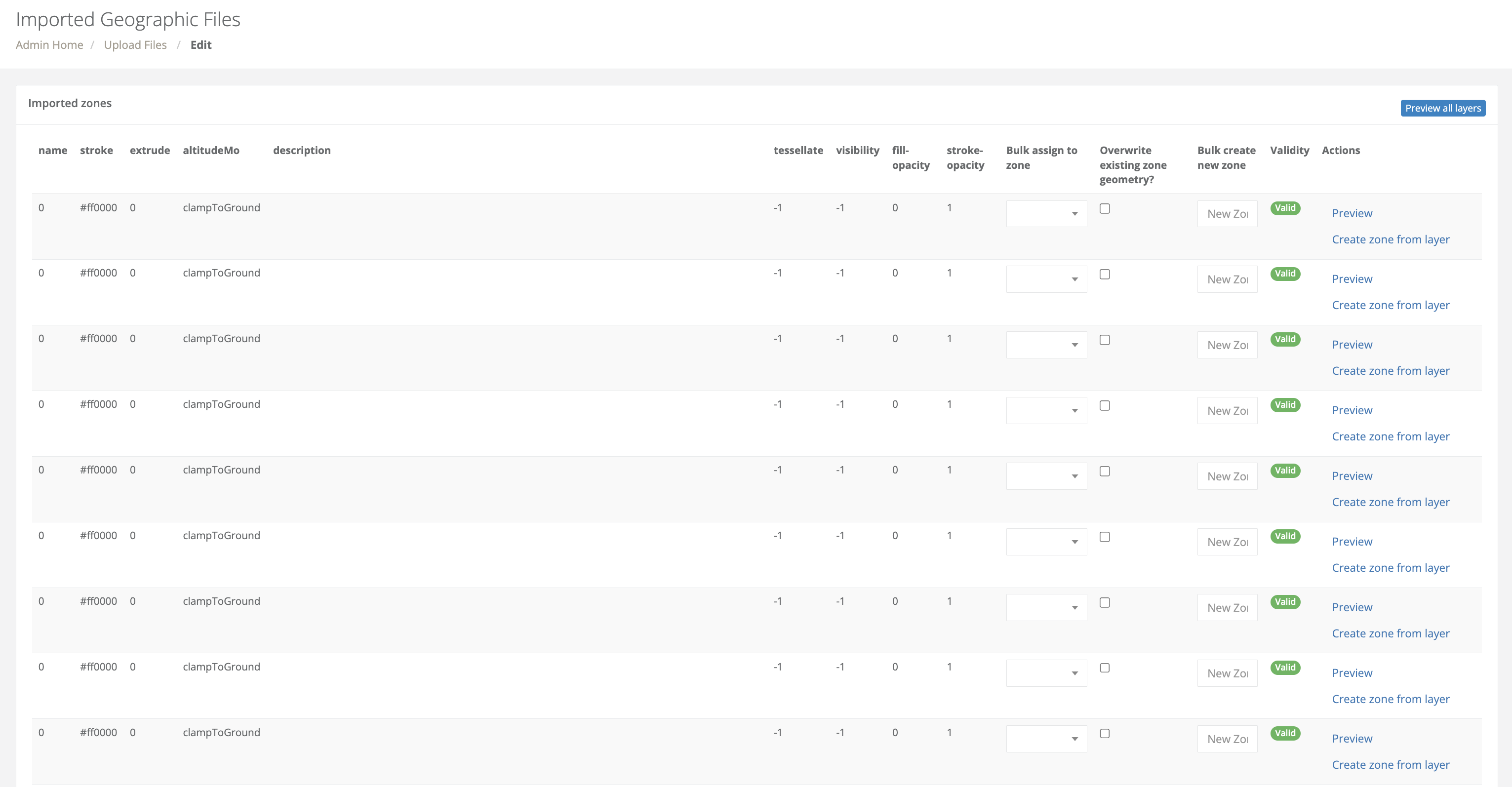Click the Valid badge in fifth row
1512x787 pixels.
1284,470
